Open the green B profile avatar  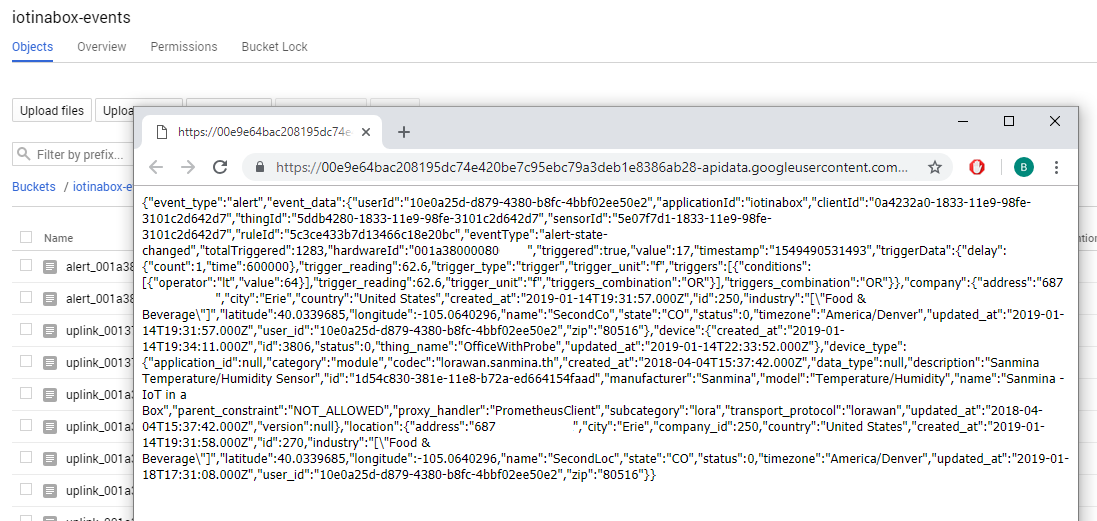coord(1024,167)
